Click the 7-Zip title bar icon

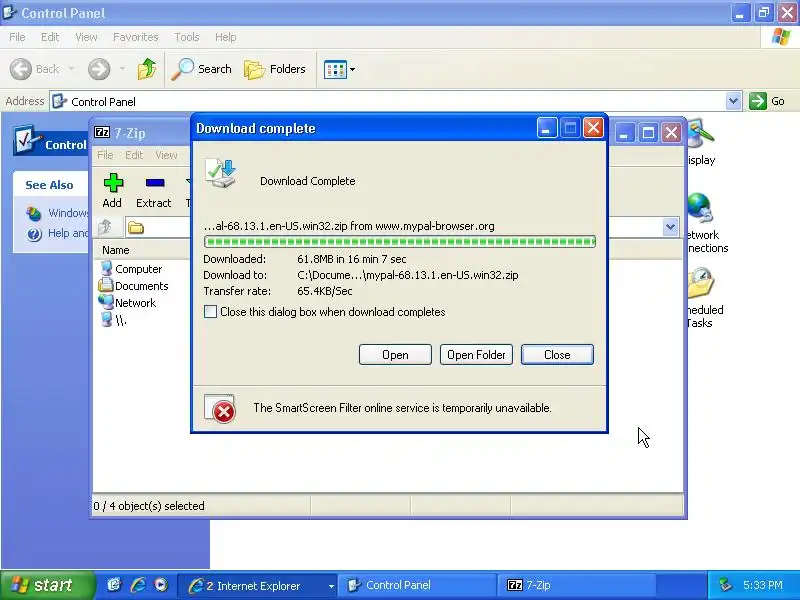click(102, 133)
